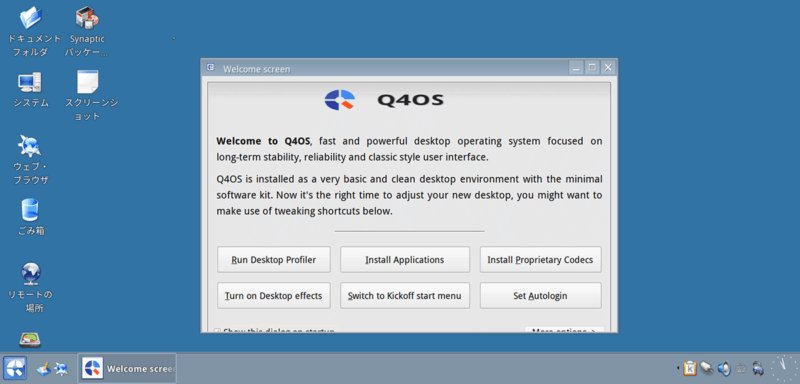Launch Konqueror browser from the taskbar
Image resolution: width=800 pixels, height=384 pixels.
pyautogui.click(x=61, y=368)
